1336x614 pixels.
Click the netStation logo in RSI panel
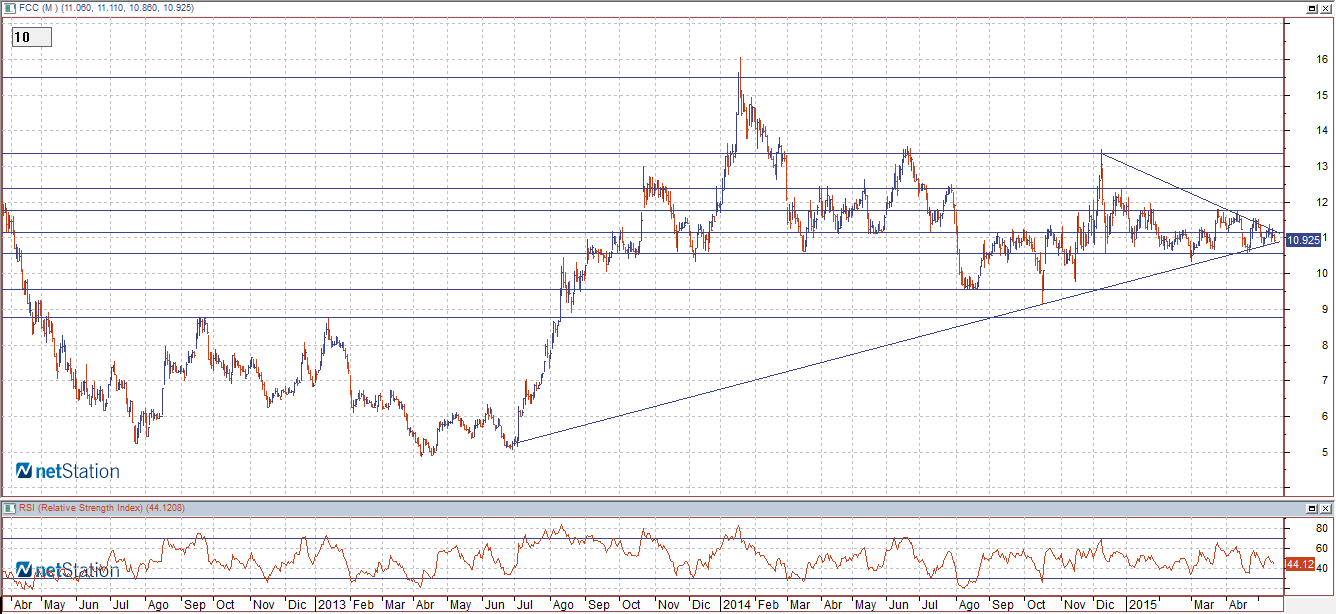[x=68, y=570]
